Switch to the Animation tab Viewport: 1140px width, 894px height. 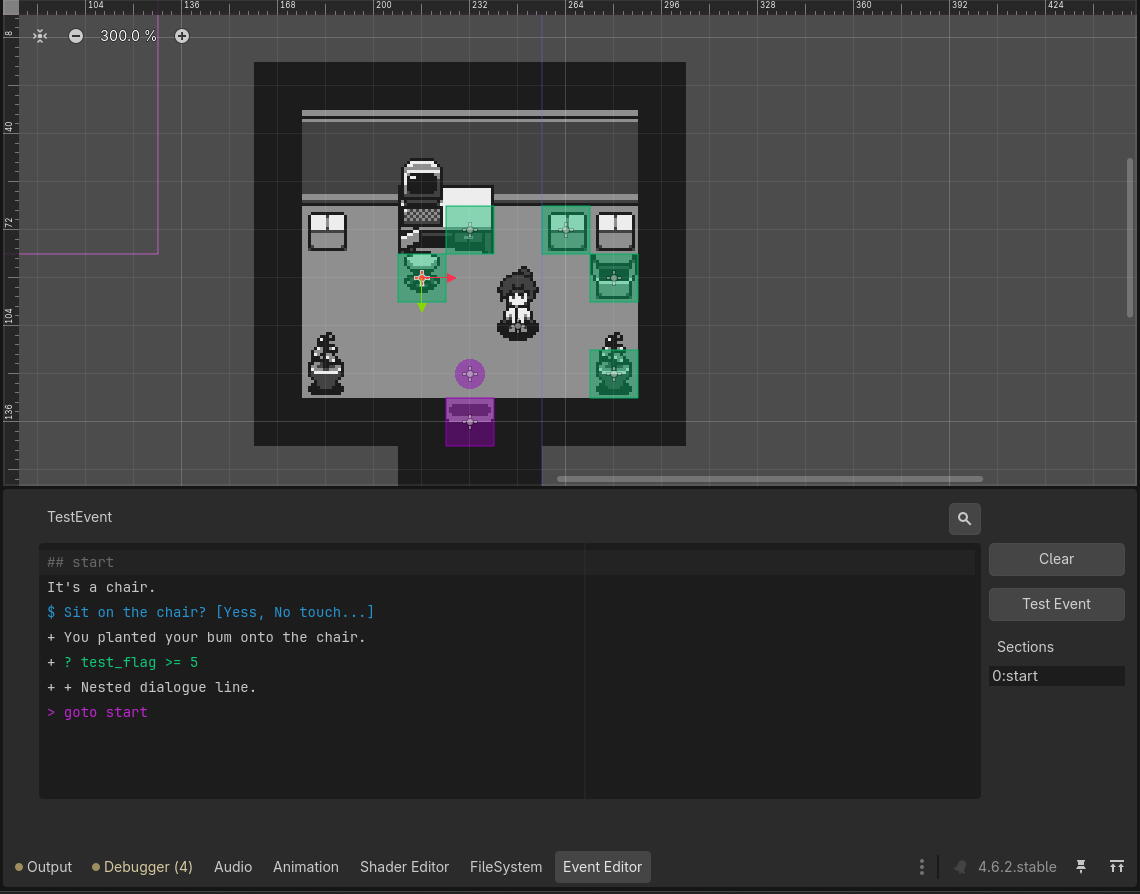coord(306,867)
